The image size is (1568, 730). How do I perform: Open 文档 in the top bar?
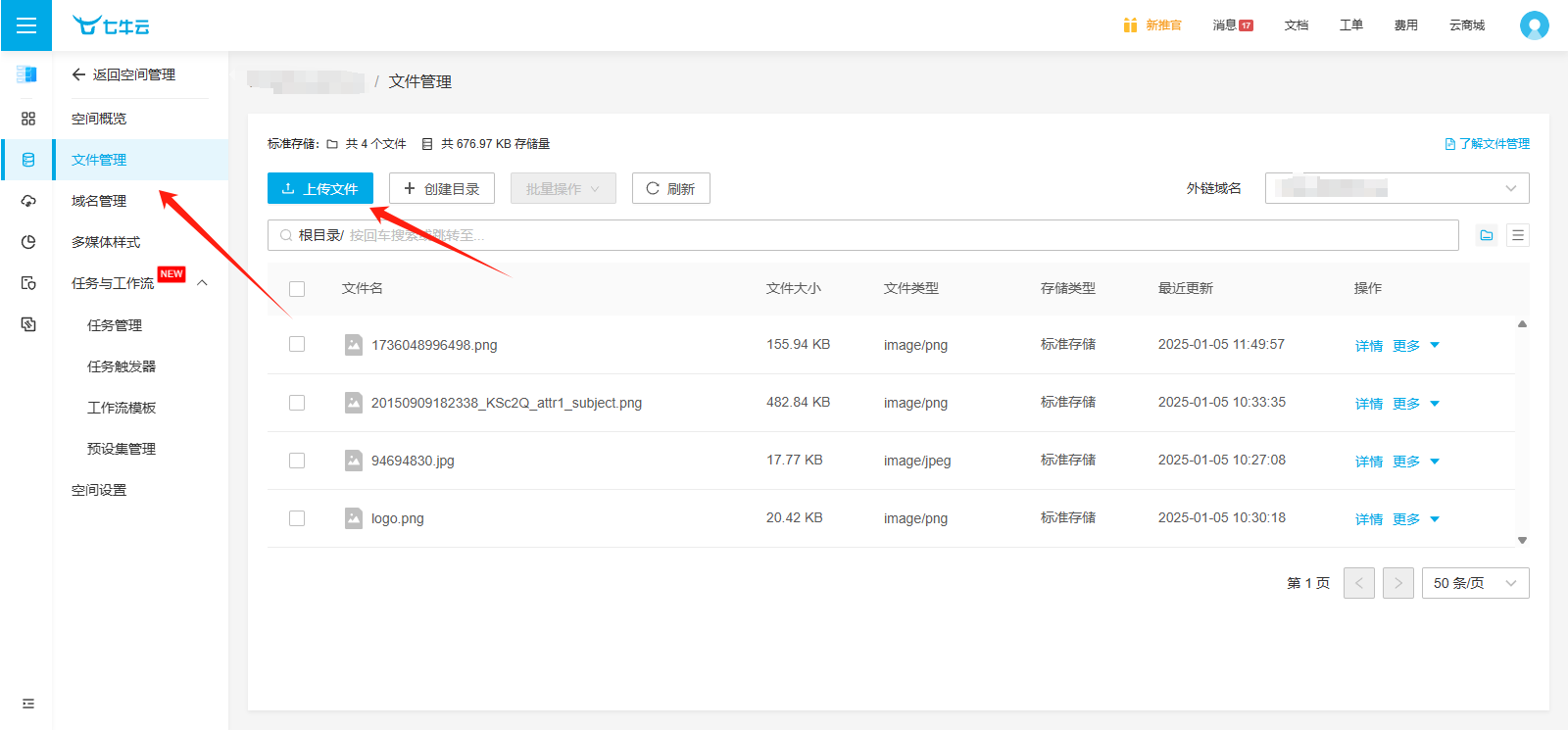[x=1297, y=25]
